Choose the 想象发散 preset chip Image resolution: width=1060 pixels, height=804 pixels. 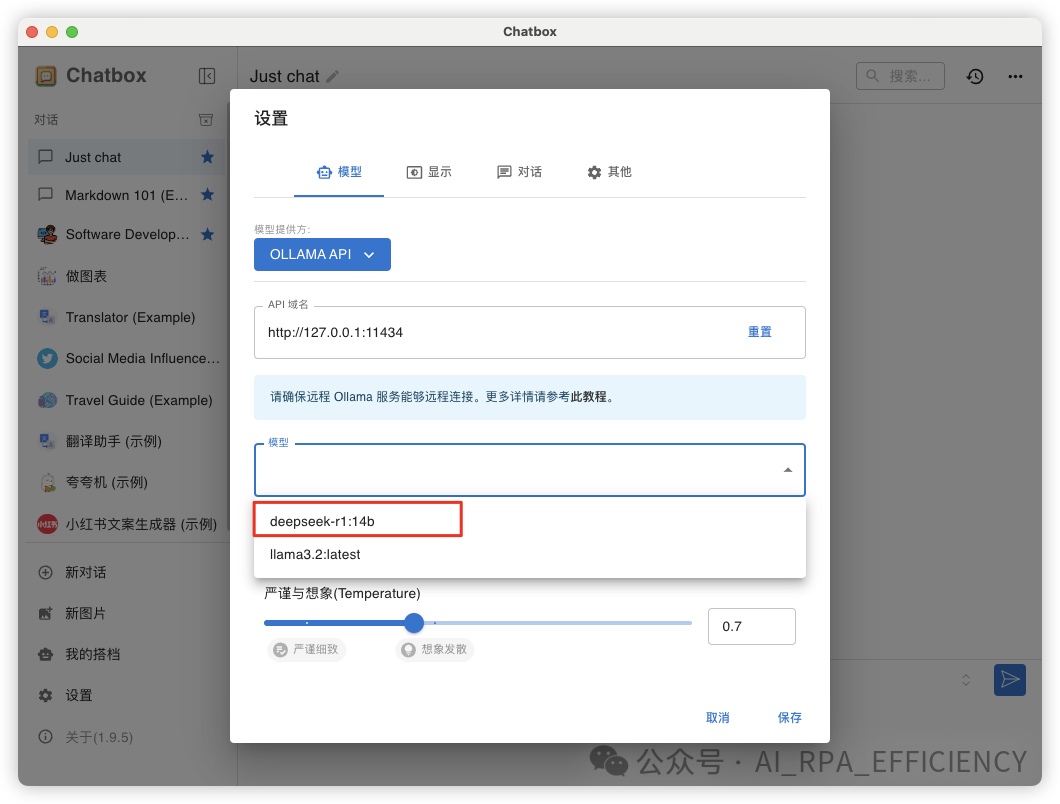pos(435,649)
